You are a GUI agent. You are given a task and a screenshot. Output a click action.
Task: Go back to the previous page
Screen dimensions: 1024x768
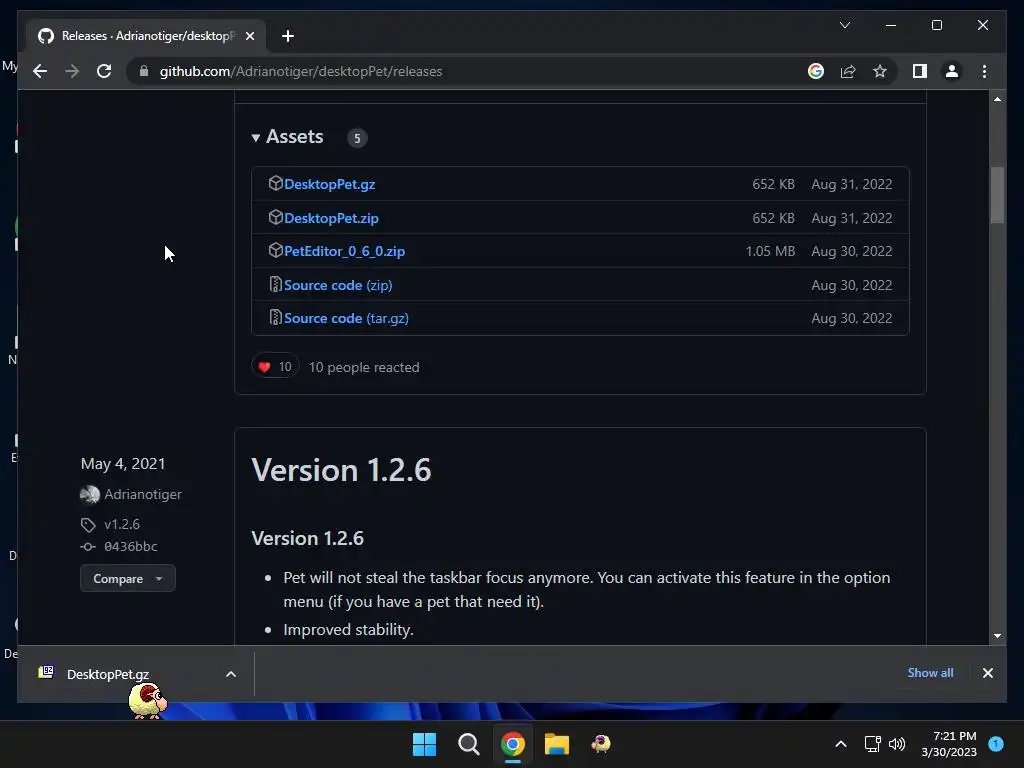pos(40,71)
